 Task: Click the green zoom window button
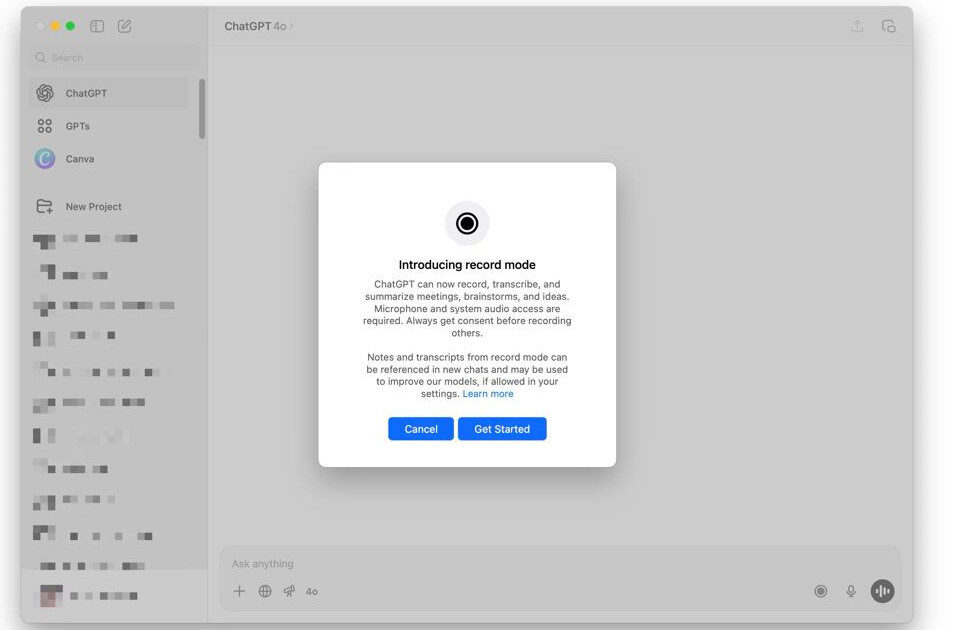pyautogui.click(x=70, y=26)
